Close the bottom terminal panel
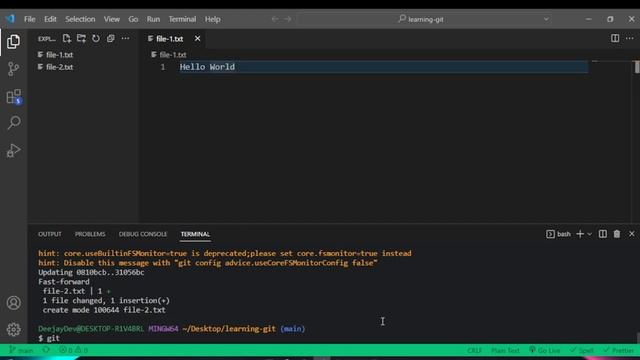This screenshot has width=640, height=360. (631, 234)
